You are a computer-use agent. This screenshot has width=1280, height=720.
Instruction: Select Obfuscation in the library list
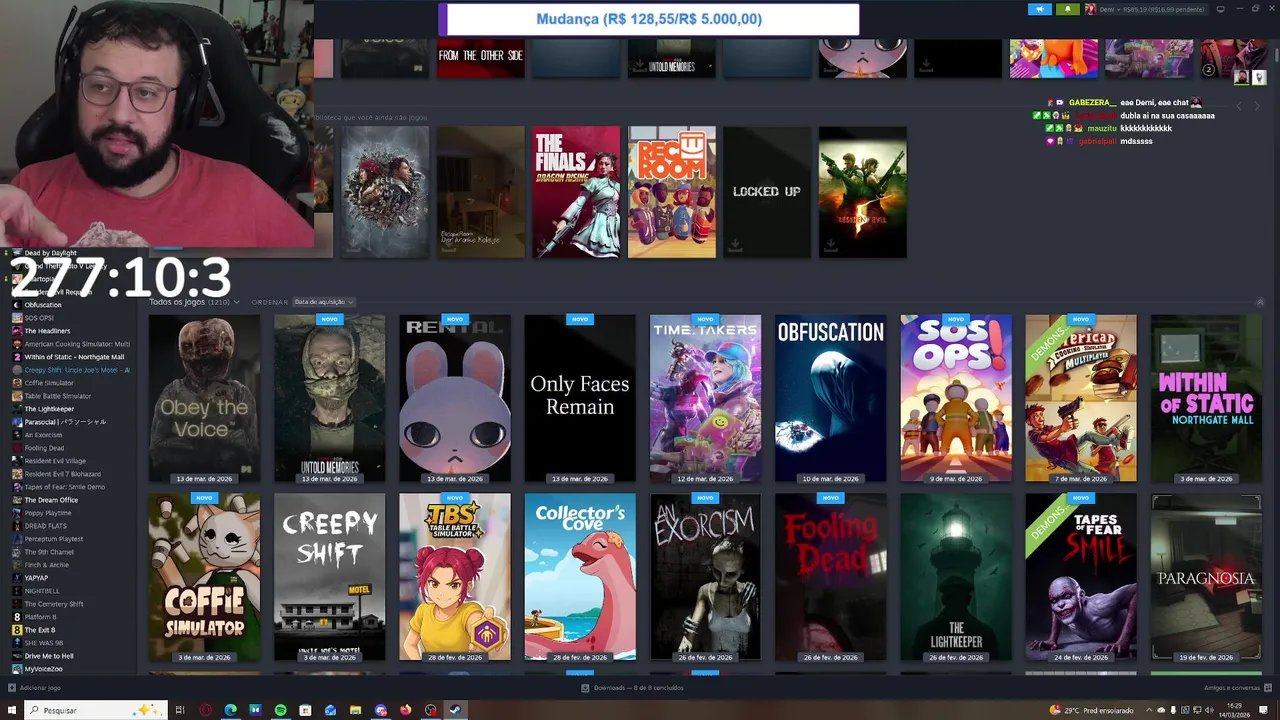[x=43, y=305]
